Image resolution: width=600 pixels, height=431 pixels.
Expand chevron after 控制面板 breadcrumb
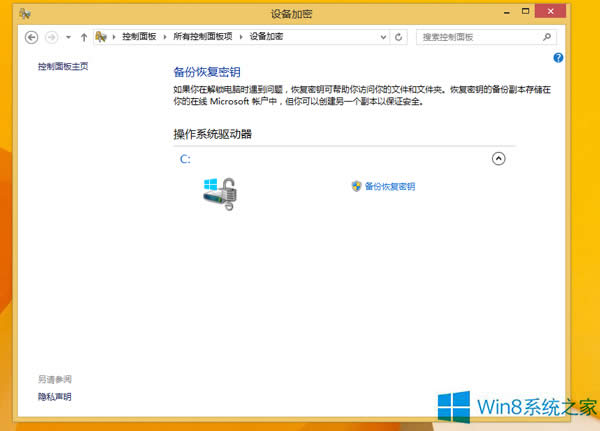click(165, 37)
